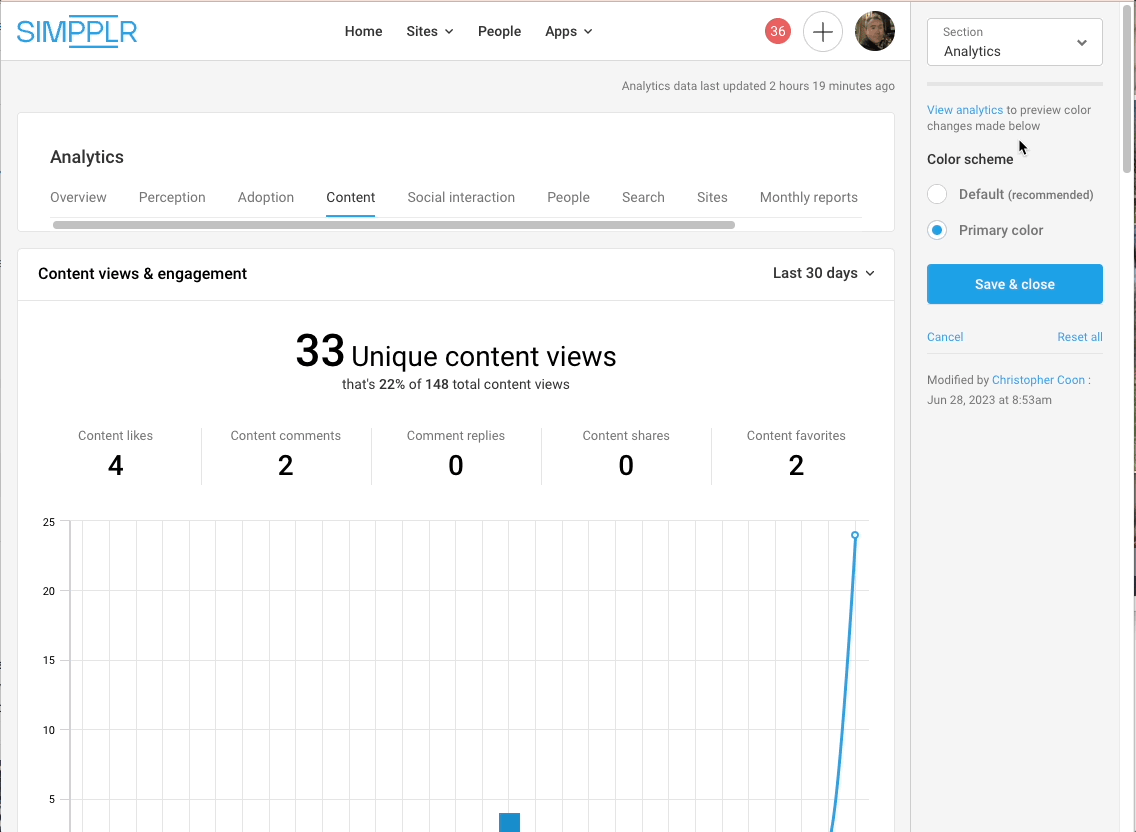Open the create new content plus icon
1136x832 pixels.
coord(823,32)
